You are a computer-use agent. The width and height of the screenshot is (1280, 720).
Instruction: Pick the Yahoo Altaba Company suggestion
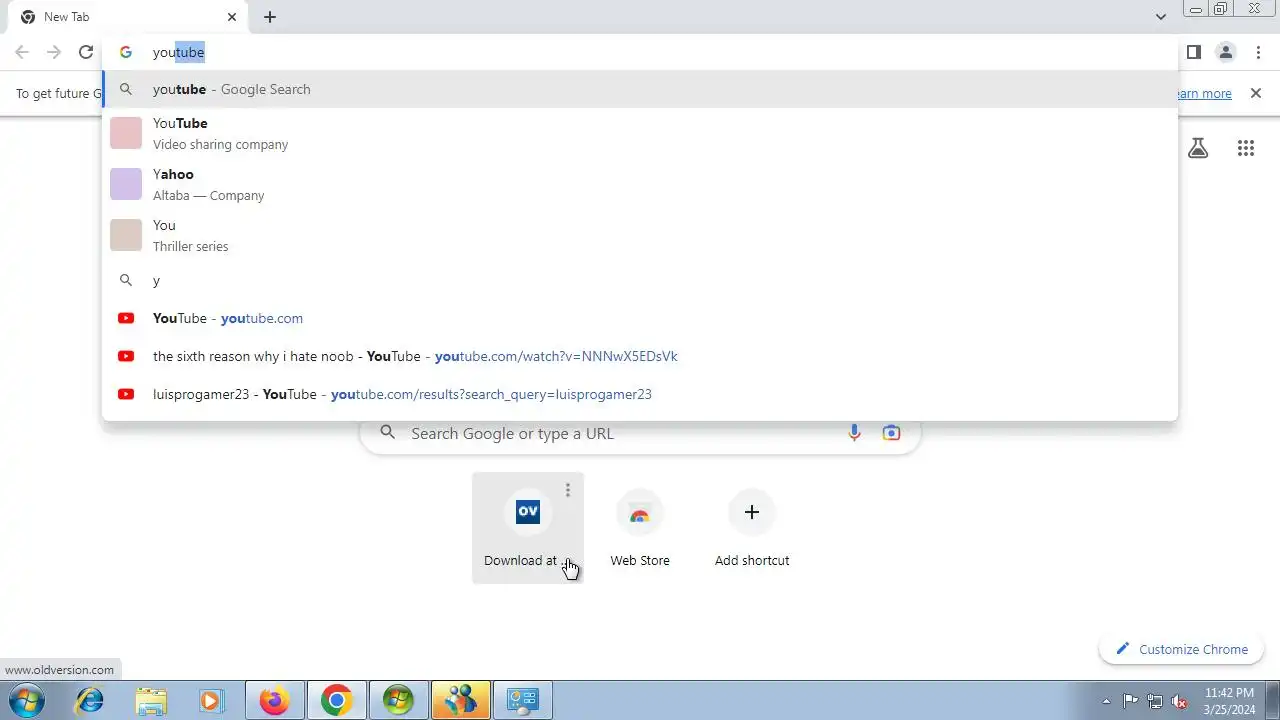640,184
